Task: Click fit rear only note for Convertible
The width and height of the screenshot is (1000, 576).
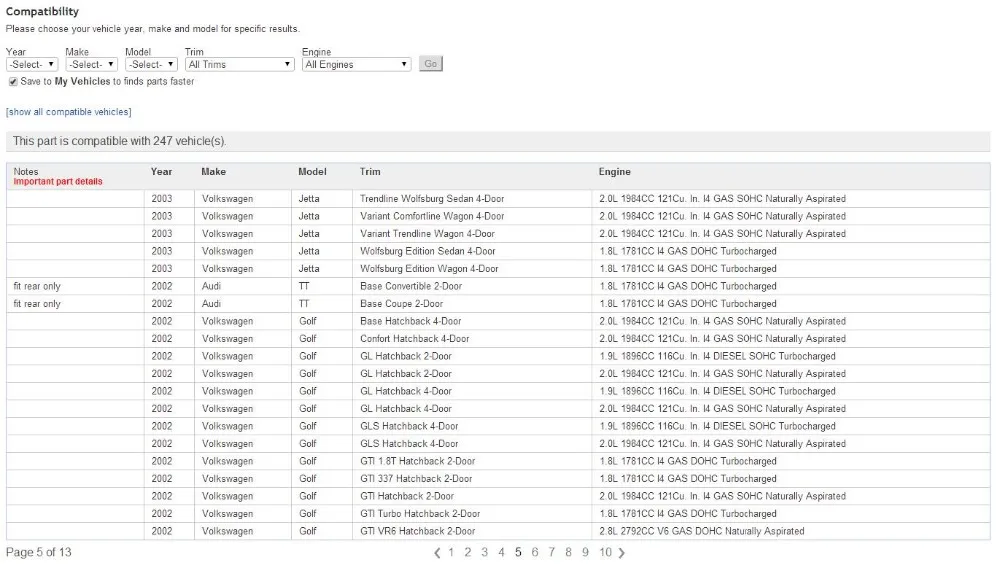Action: [37, 286]
